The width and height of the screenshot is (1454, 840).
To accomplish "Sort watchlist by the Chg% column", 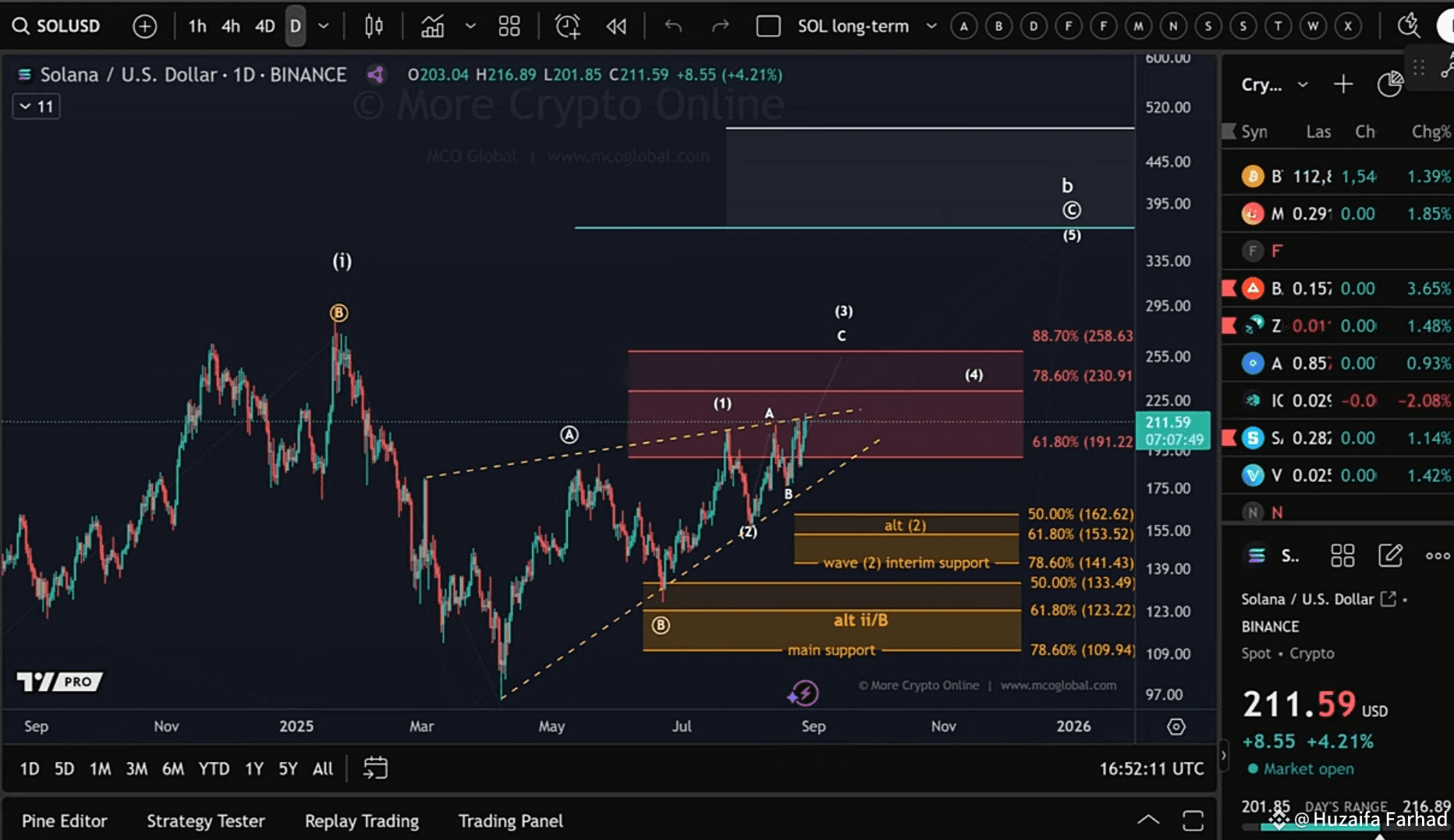I will (1431, 132).
